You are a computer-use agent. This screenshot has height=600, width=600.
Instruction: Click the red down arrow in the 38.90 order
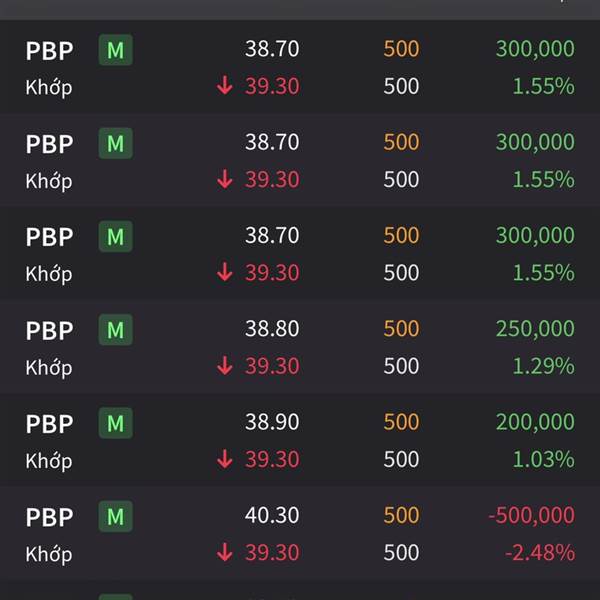coord(225,458)
